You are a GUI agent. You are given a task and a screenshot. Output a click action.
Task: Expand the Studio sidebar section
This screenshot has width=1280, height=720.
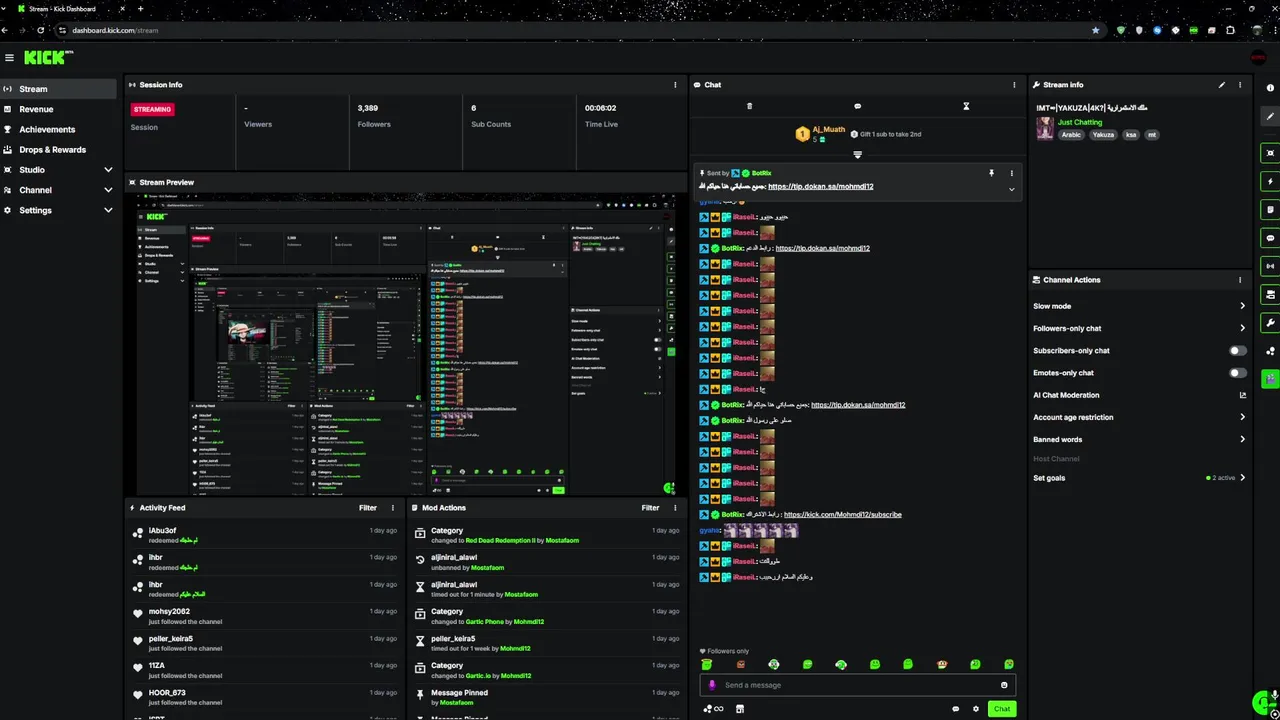point(108,170)
